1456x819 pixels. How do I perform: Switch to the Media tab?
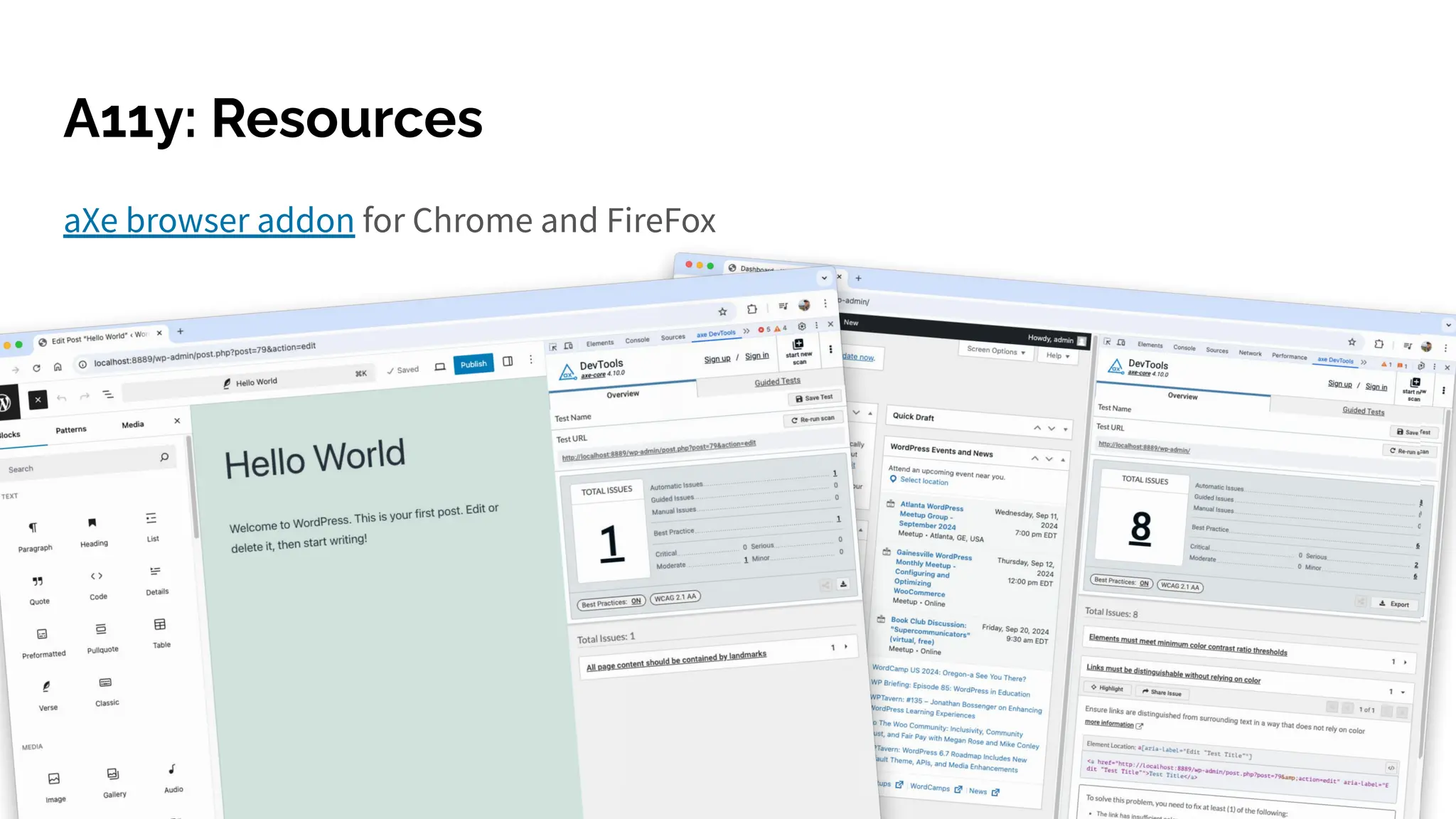pyautogui.click(x=133, y=425)
